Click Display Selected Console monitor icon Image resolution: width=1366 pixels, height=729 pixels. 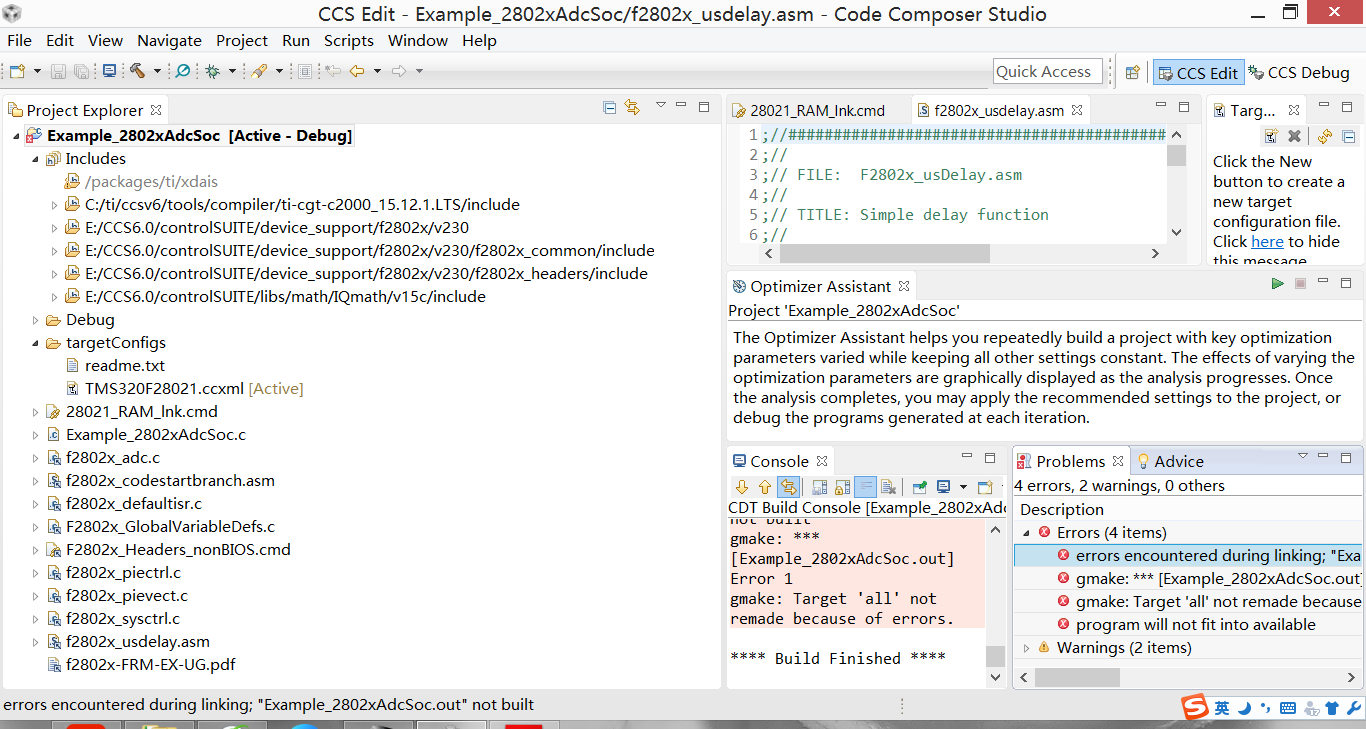[x=943, y=487]
